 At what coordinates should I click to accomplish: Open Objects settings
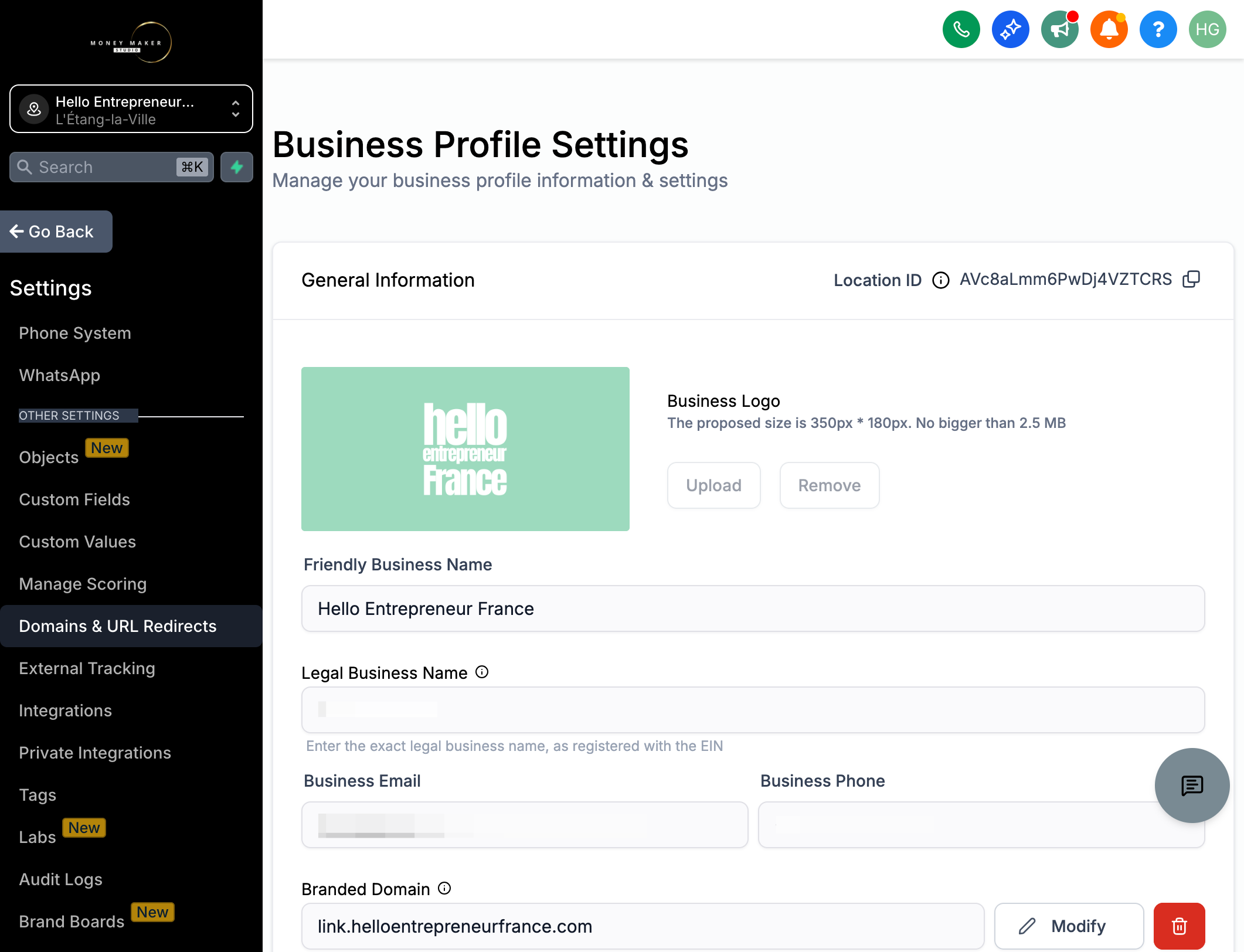pyautogui.click(x=49, y=457)
